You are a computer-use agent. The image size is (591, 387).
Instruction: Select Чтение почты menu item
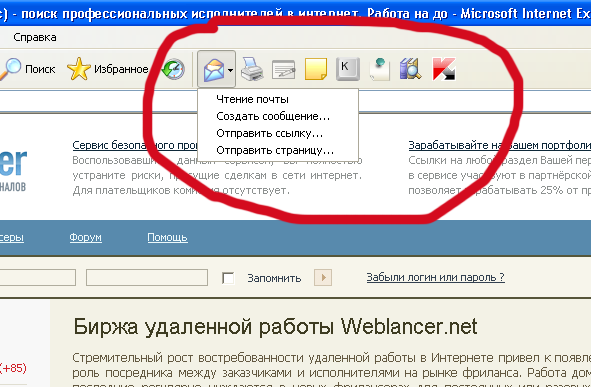click(x=252, y=99)
